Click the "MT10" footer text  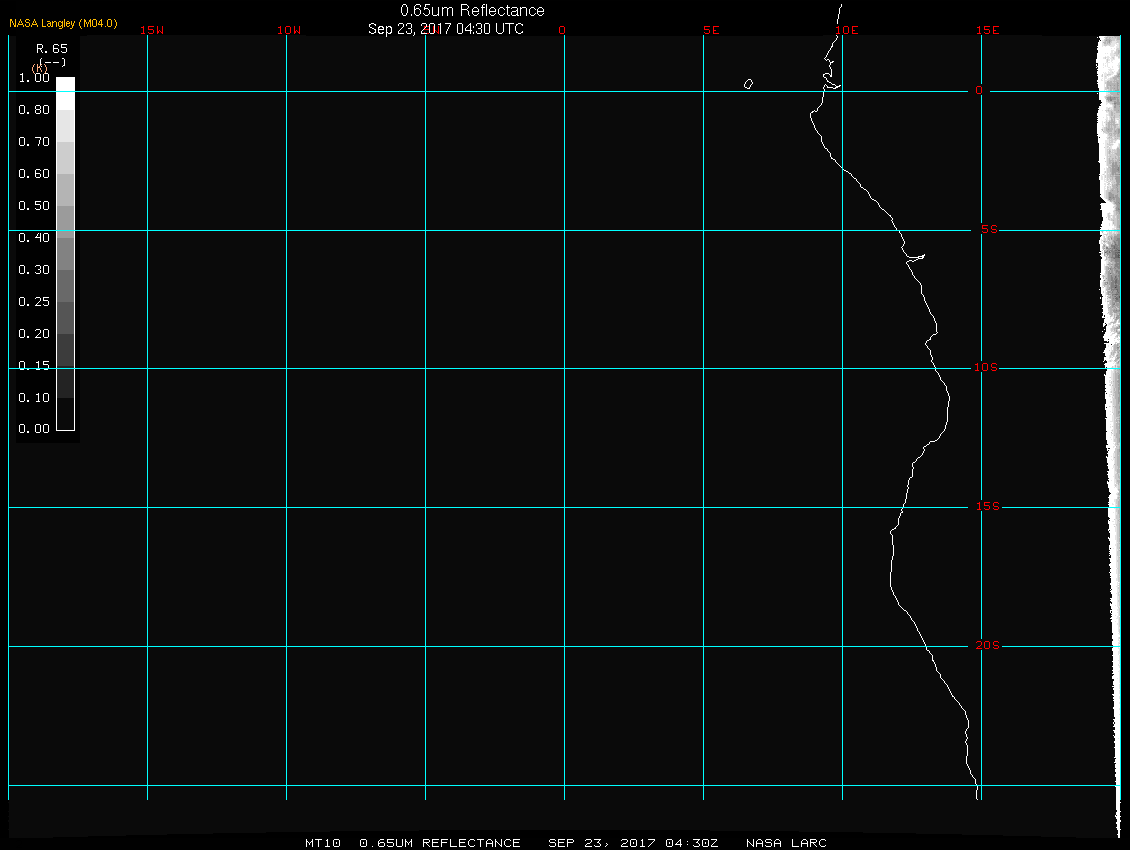[x=322, y=843]
